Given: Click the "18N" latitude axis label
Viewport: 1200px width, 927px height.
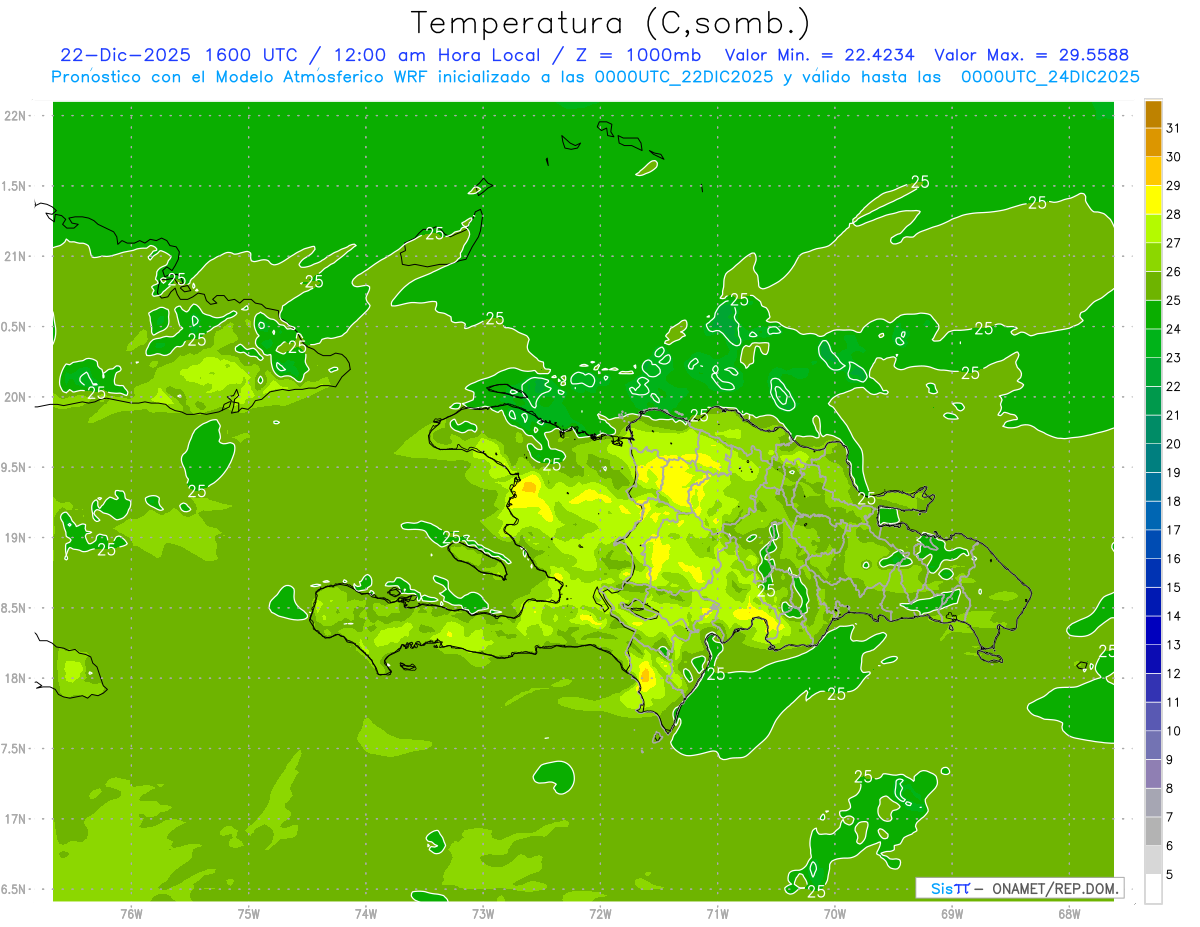Looking at the screenshot, I should (14, 679).
